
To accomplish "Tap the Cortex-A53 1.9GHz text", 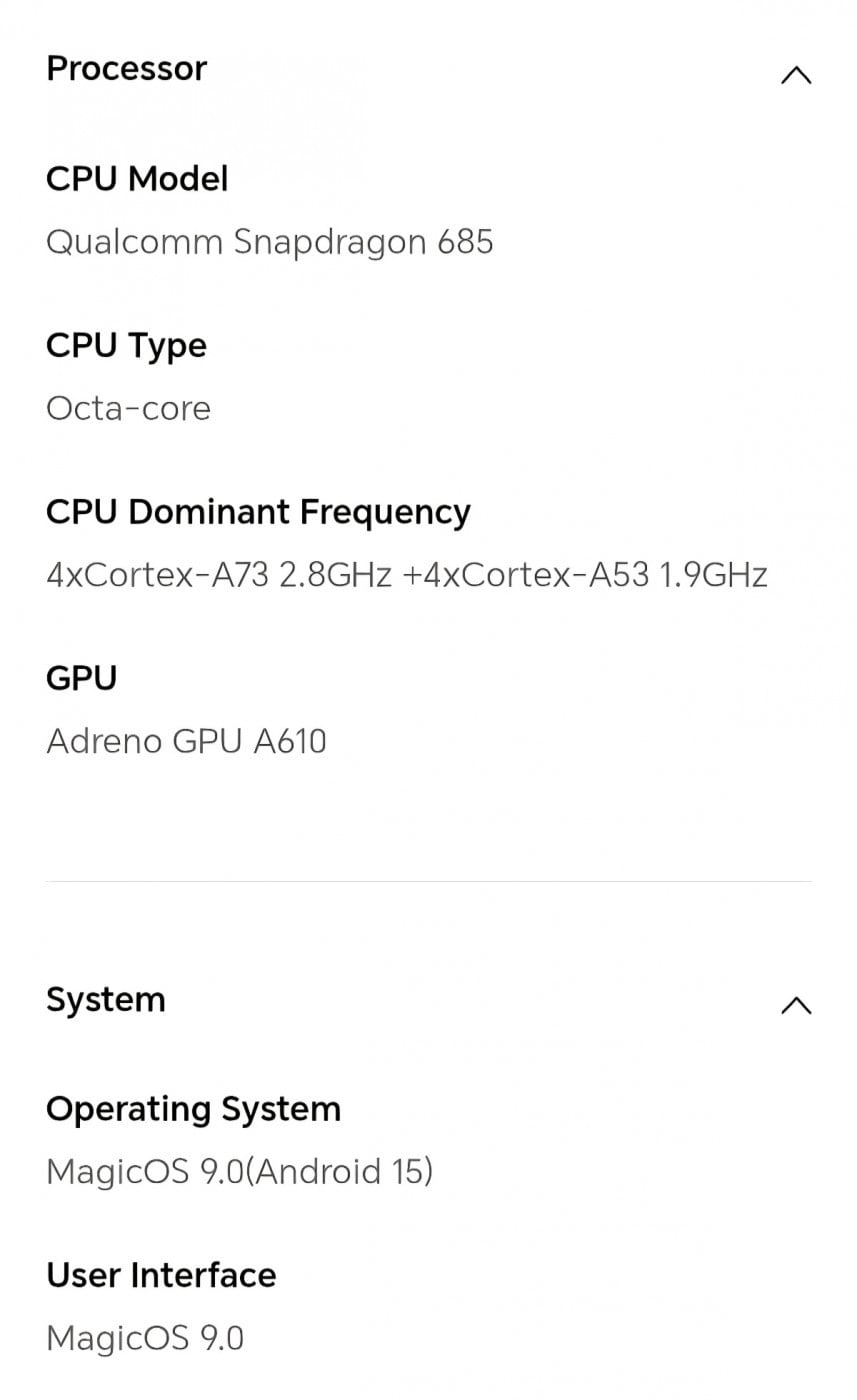I will tap(597, 575).
